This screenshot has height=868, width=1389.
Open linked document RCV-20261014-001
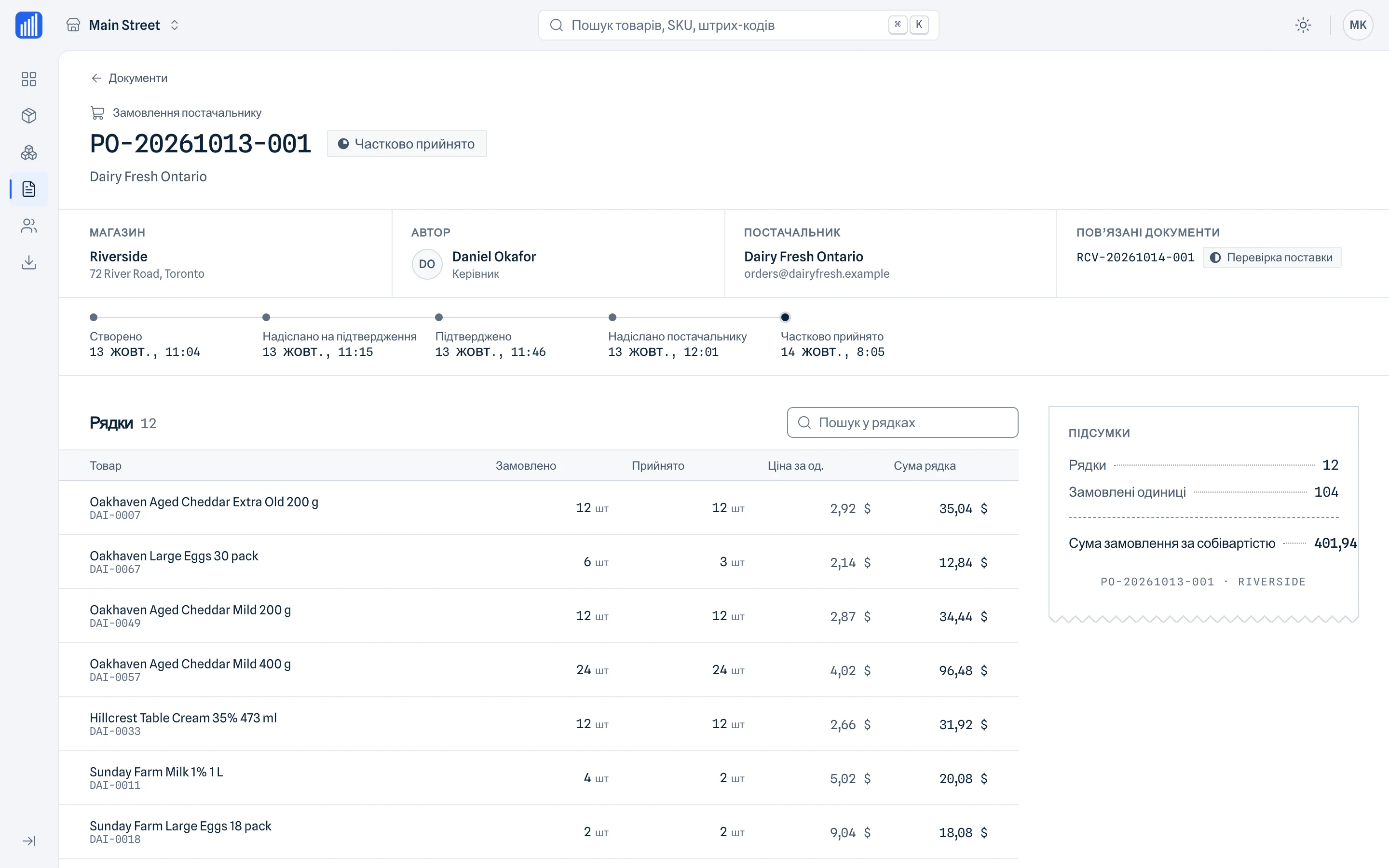[1135, 258]
